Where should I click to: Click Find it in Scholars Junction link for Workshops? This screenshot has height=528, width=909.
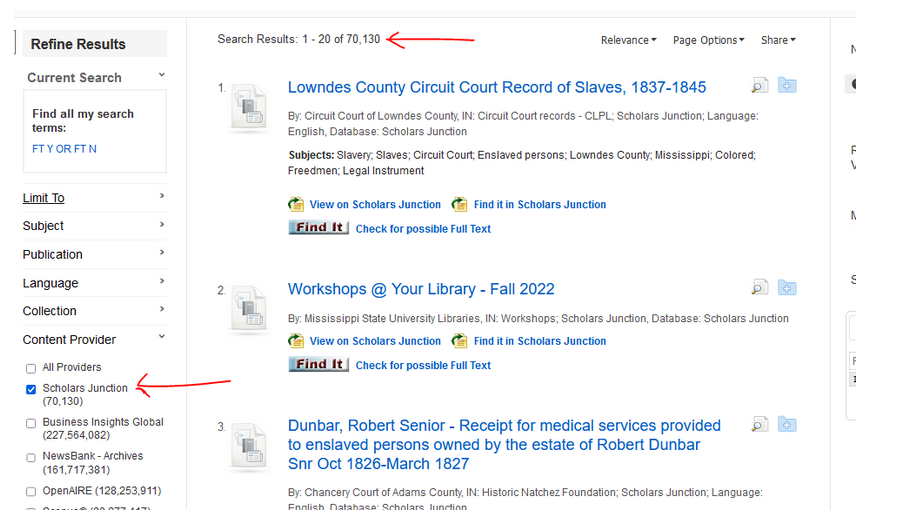point(540,341)
